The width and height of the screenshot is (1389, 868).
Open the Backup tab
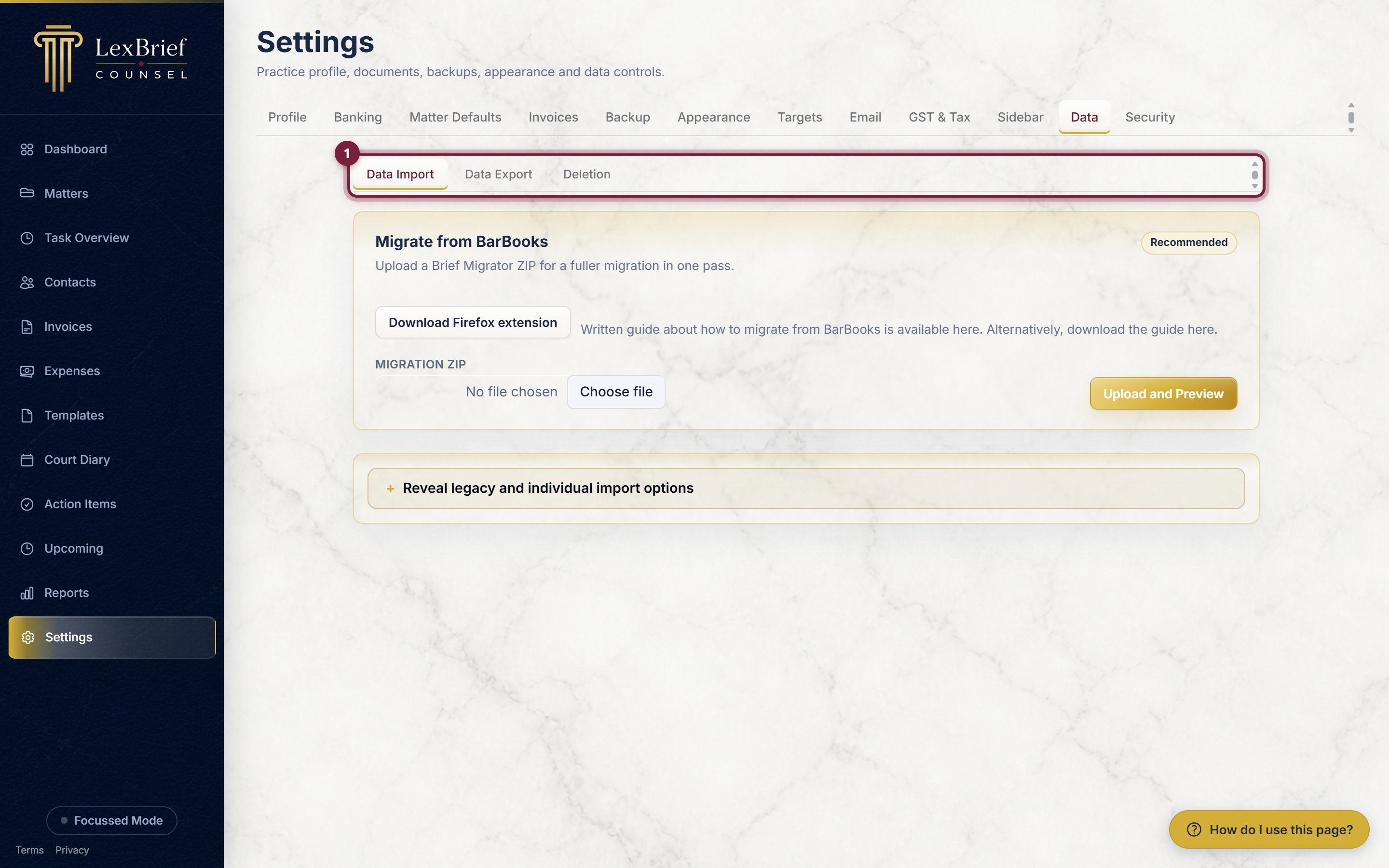coord(628,117)
